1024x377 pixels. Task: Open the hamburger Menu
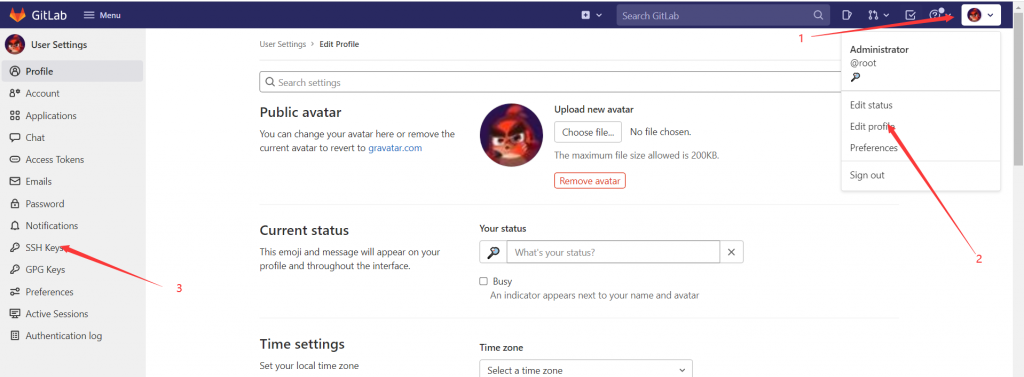click(x=102, y=15)
